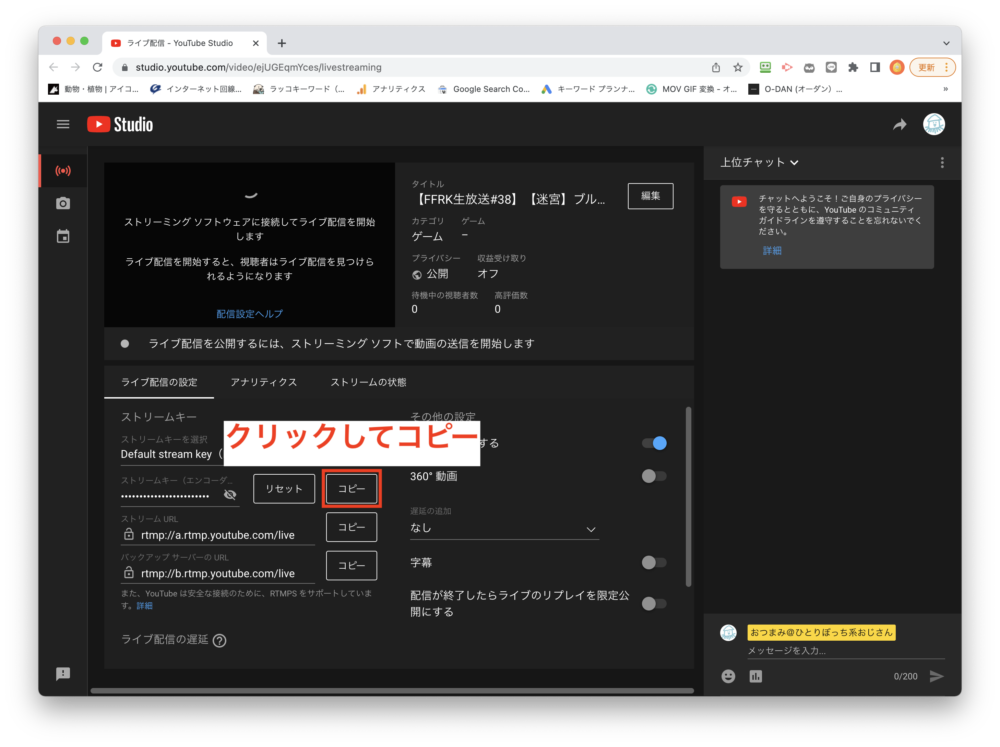Select the Stream (live) sidebar icon
This screenshot has height=747, width=1000.
coord(62,171)
